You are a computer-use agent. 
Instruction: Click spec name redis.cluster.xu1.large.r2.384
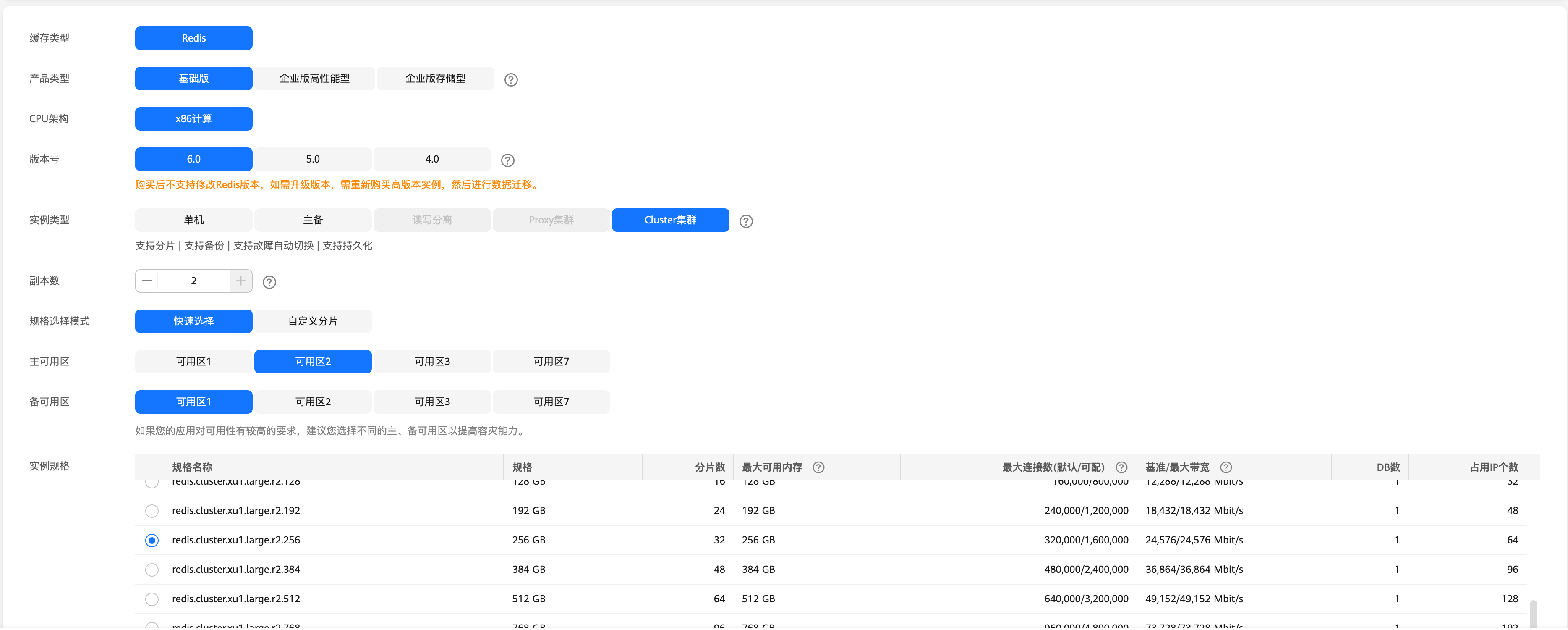tap(236, 569)
